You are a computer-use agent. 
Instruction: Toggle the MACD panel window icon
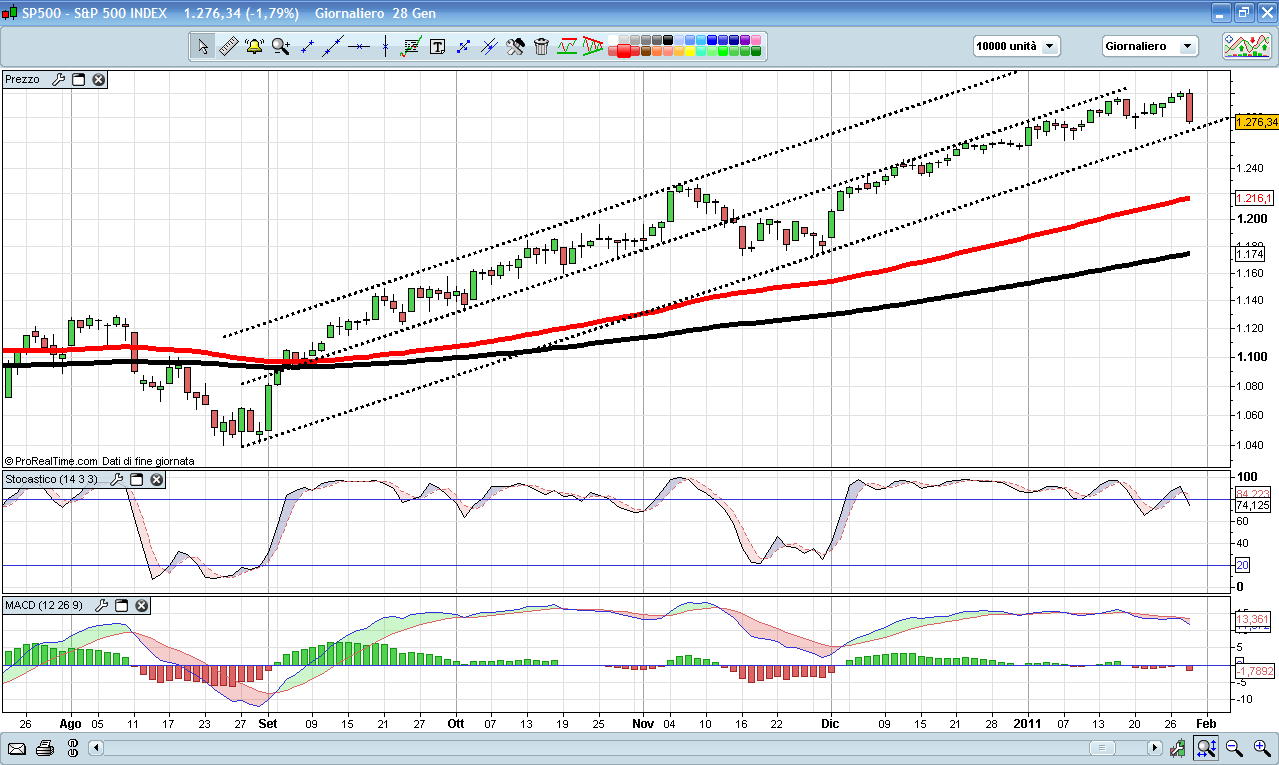(122, 605)
